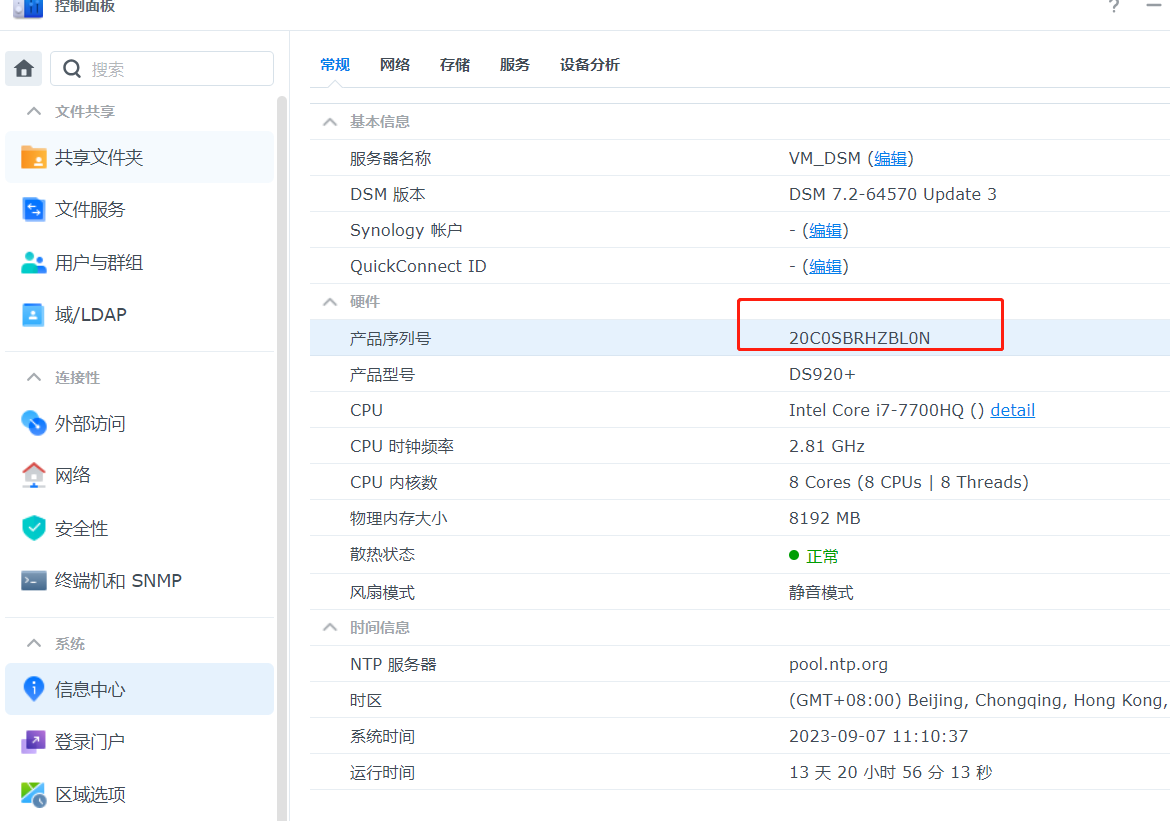Viewport: 1170px width, 821px height.
Task: Click the 终端机和 SNMP terminal icon
Action: coord(34,581)
